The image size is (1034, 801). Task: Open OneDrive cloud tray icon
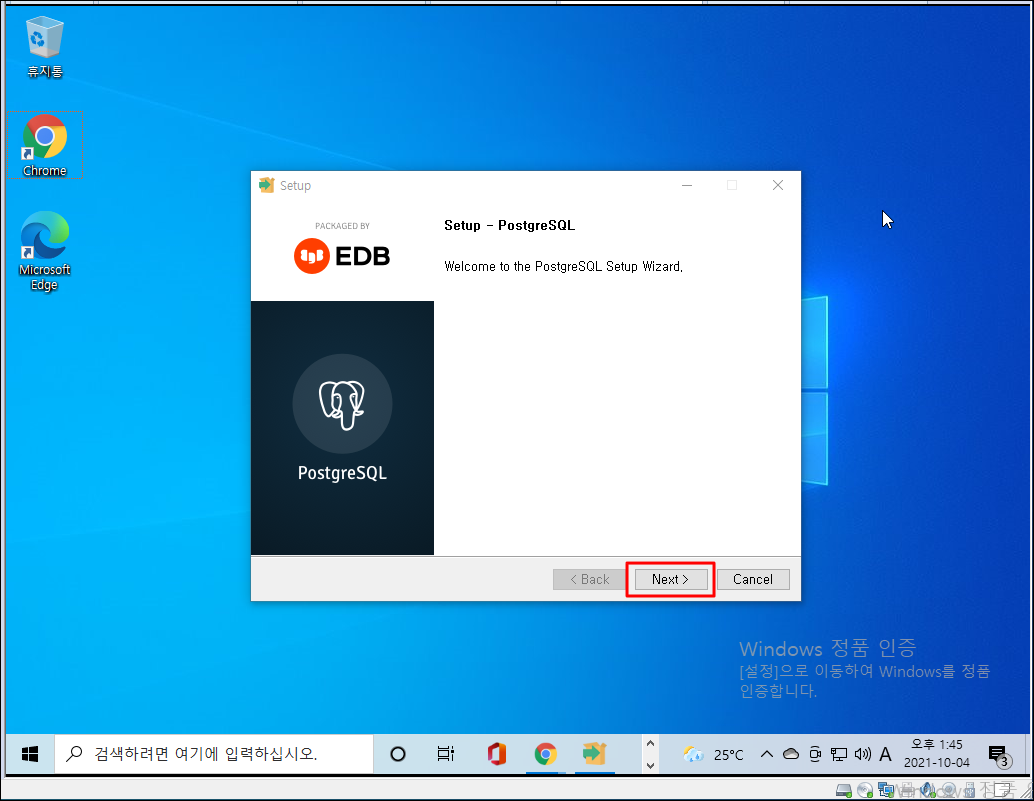pos(791,754)
